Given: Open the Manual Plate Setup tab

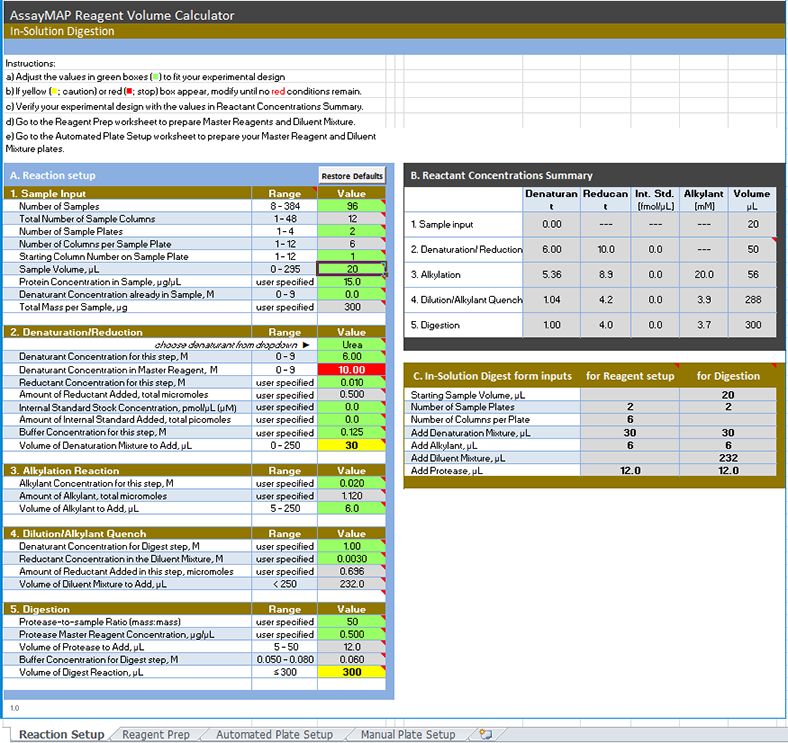Looking at the screenshot, I should click(x=408, y=734).
